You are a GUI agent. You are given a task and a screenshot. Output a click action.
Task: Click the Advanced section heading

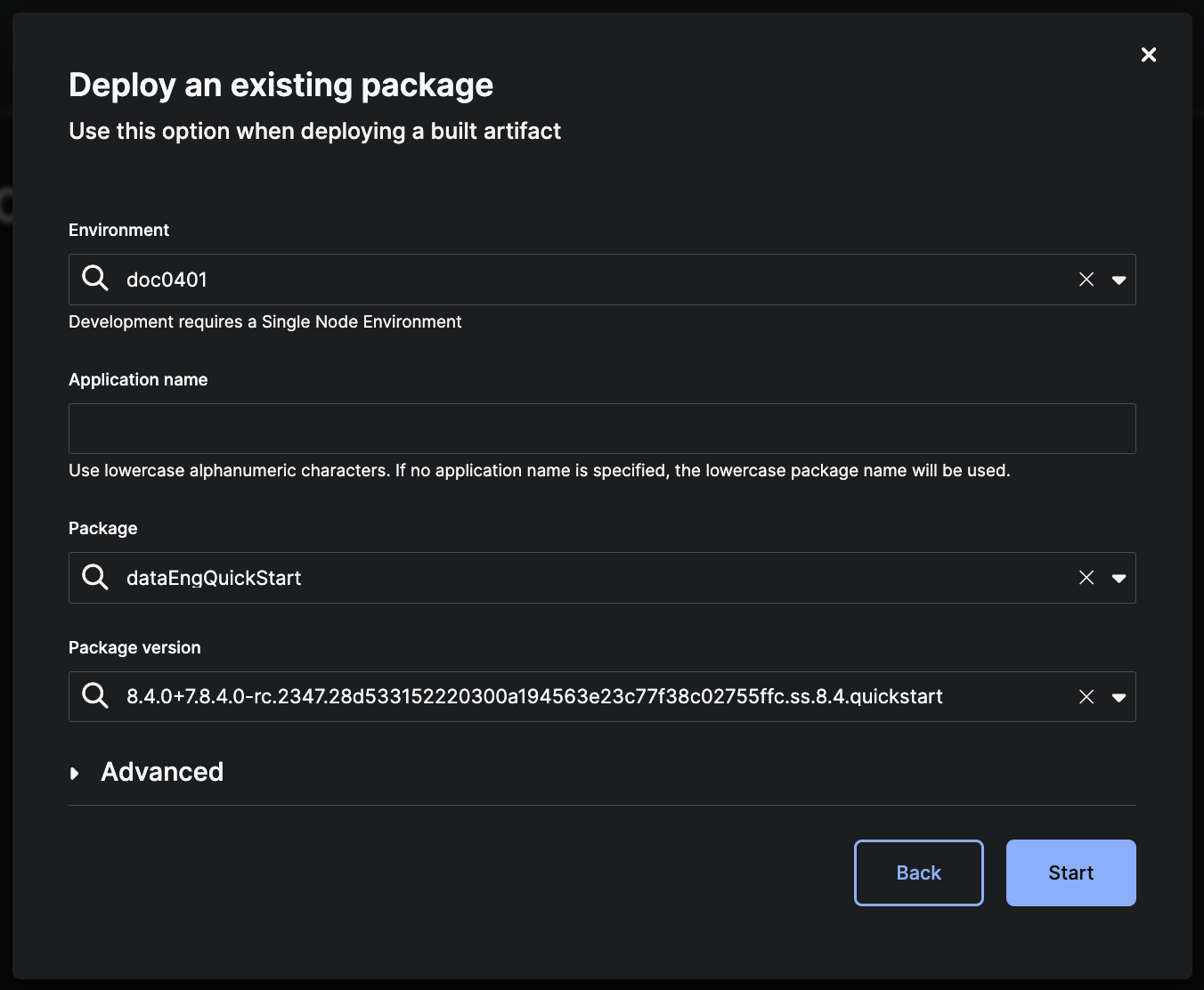click(162, 772)
